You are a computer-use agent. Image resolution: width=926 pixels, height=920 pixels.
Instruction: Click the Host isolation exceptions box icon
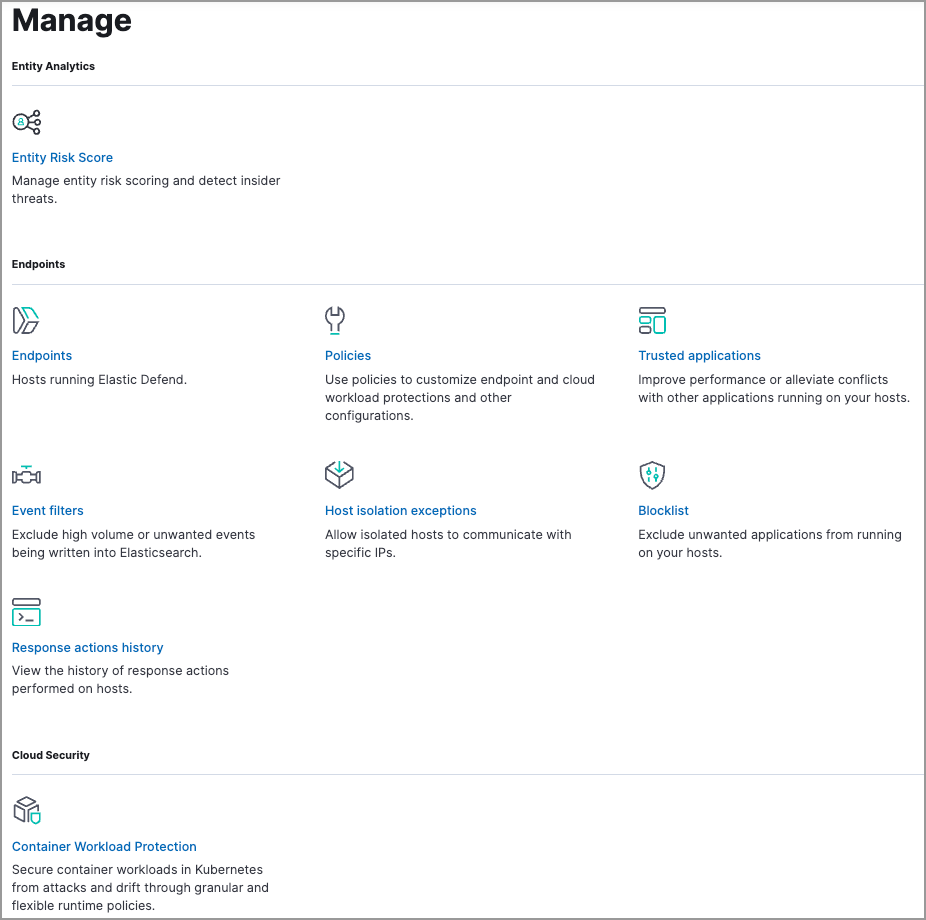pos(339,475)
